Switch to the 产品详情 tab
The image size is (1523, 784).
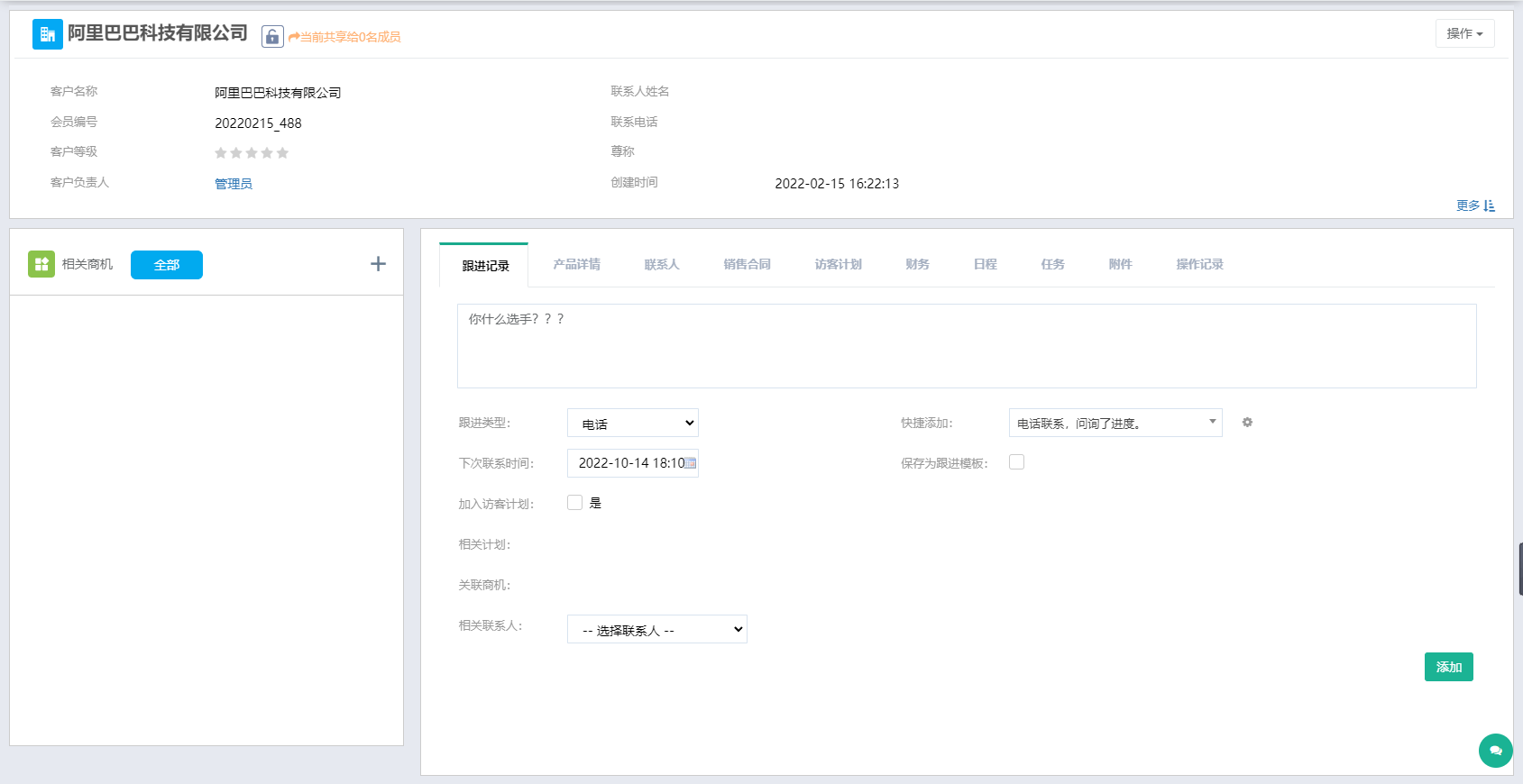click(577, 264)
